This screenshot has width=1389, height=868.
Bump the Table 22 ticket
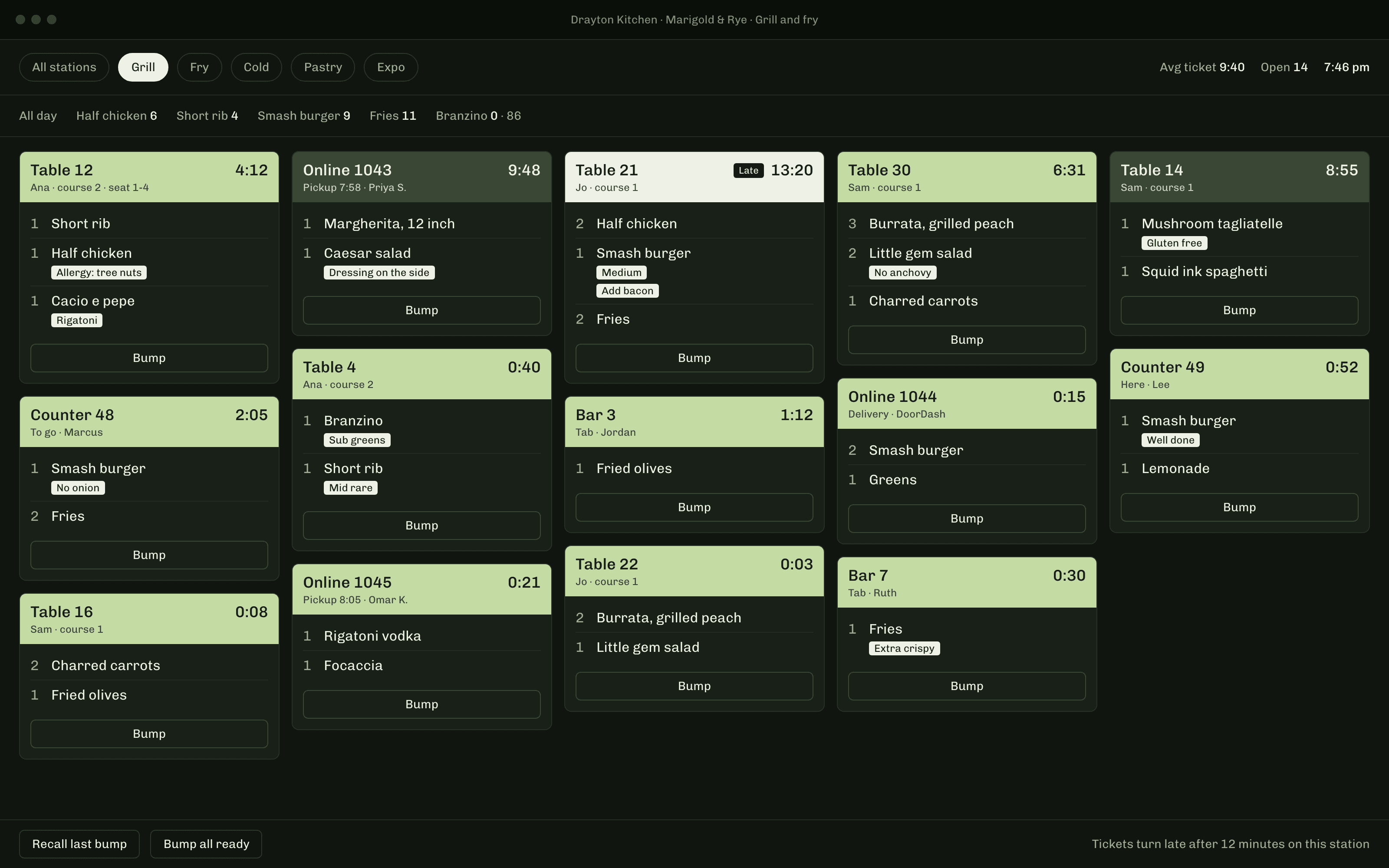tap(694, 686)
